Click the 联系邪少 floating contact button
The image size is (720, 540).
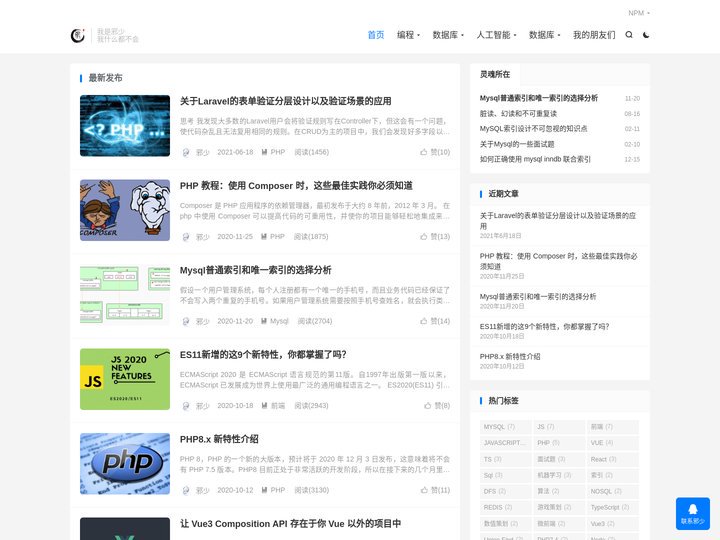[x=692, y=513]
